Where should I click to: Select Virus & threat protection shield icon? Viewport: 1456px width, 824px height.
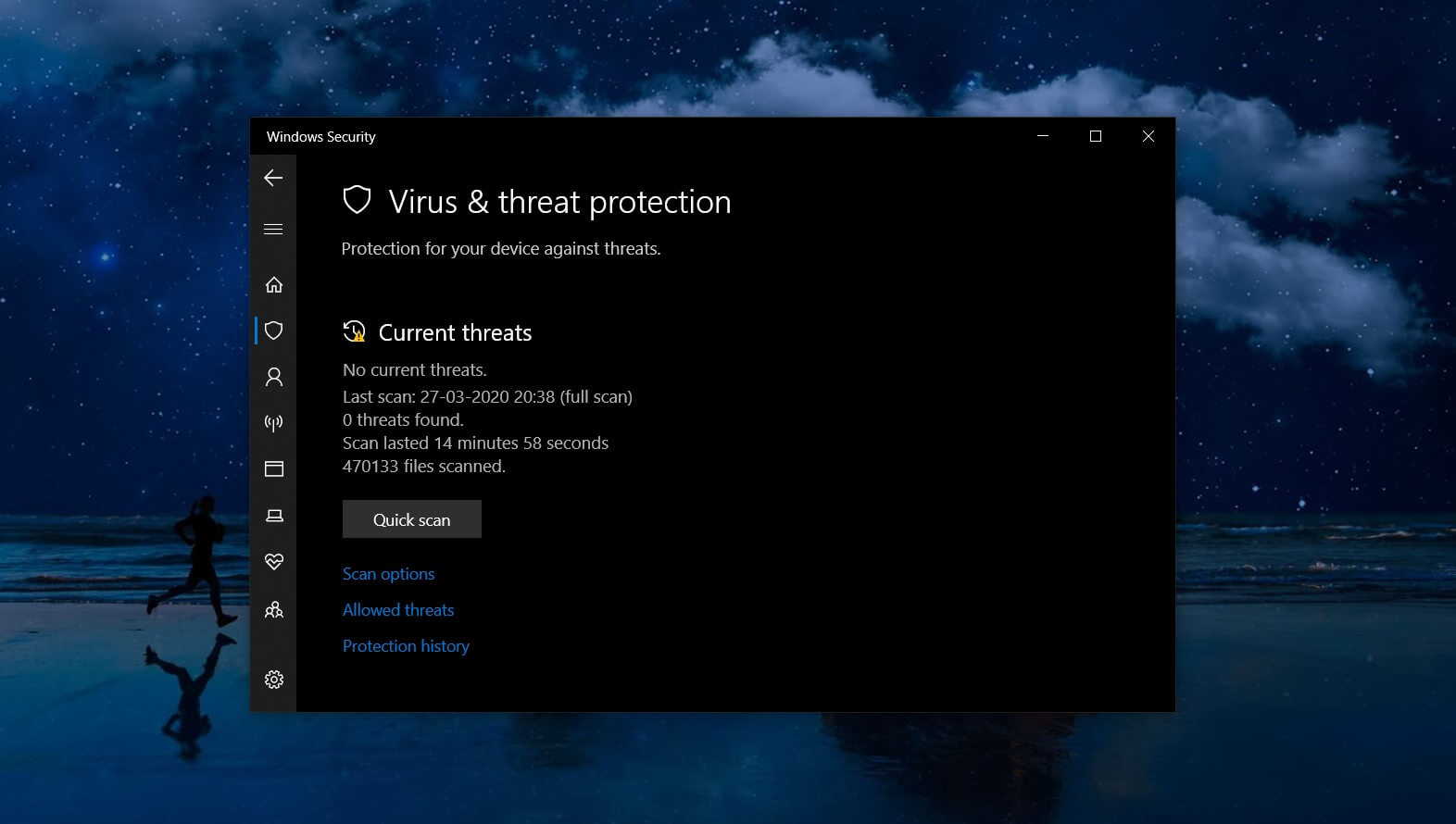274,331
